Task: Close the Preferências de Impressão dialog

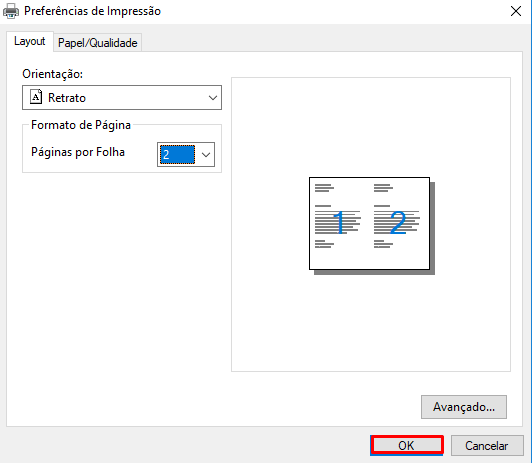Action: 516,11
